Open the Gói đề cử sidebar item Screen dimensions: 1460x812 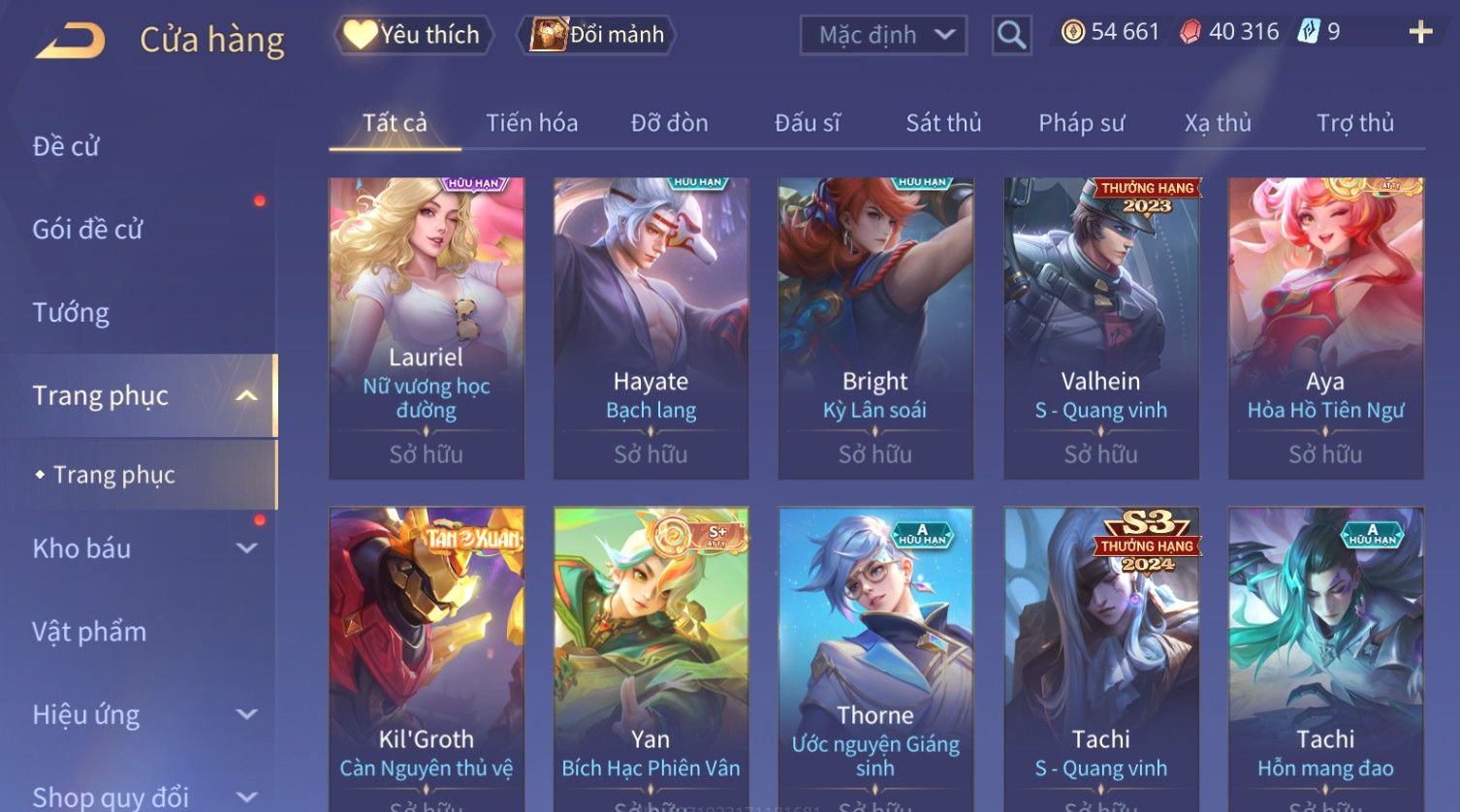[87, 229]
